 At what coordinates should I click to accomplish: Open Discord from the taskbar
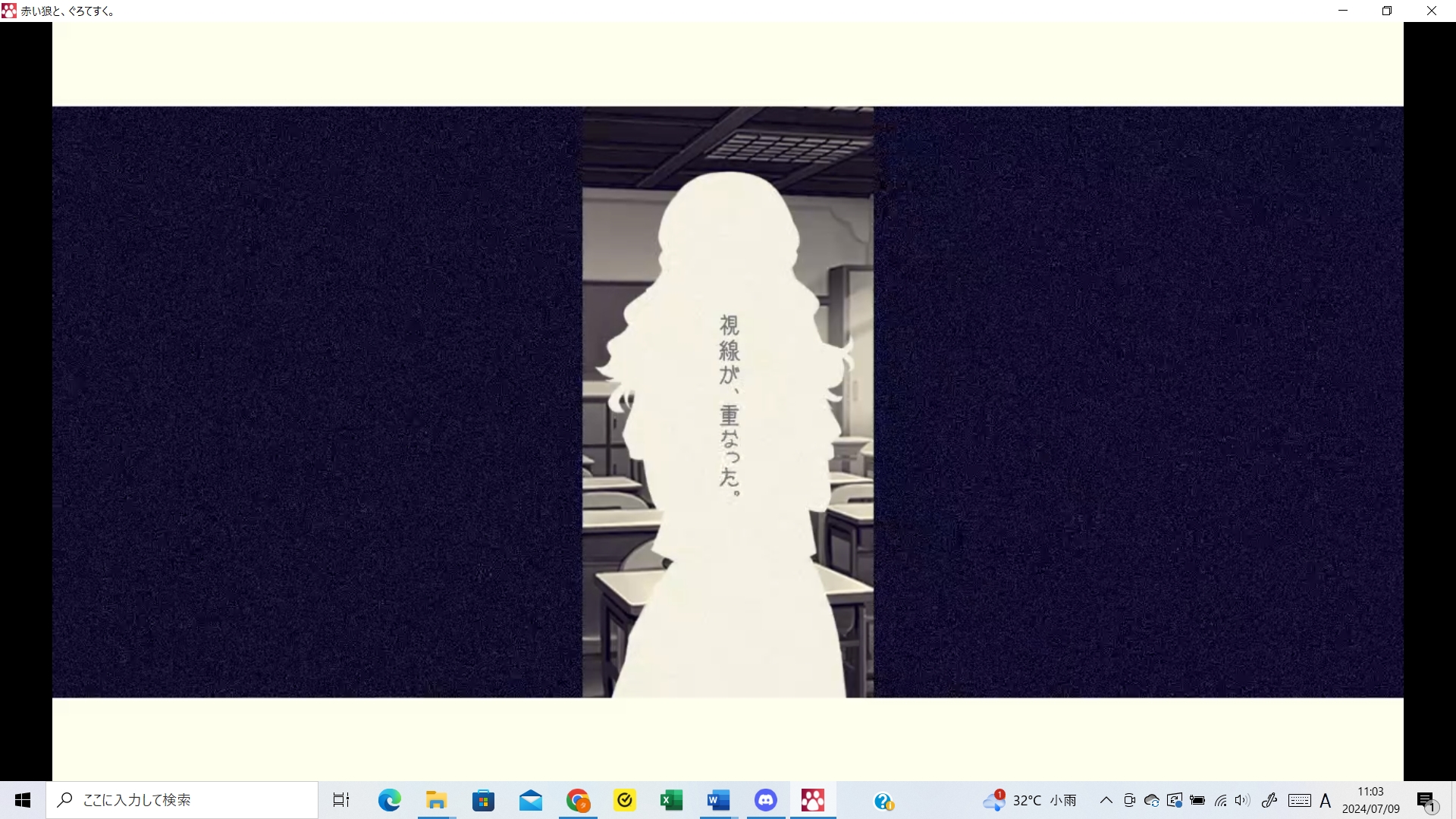click(x=765, y=800)
